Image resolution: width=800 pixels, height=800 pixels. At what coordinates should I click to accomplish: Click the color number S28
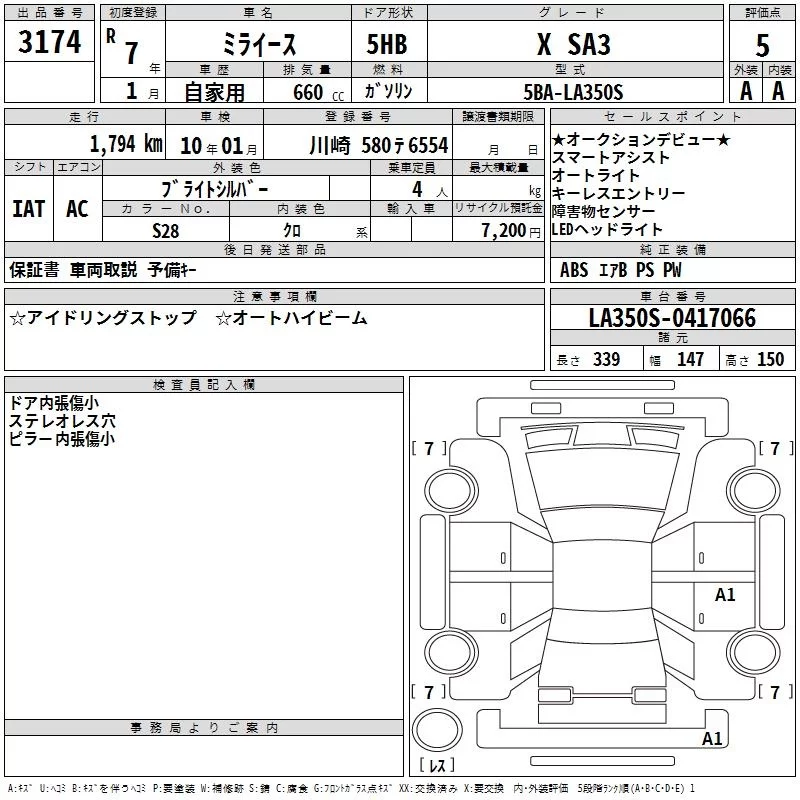pos(166,231)
